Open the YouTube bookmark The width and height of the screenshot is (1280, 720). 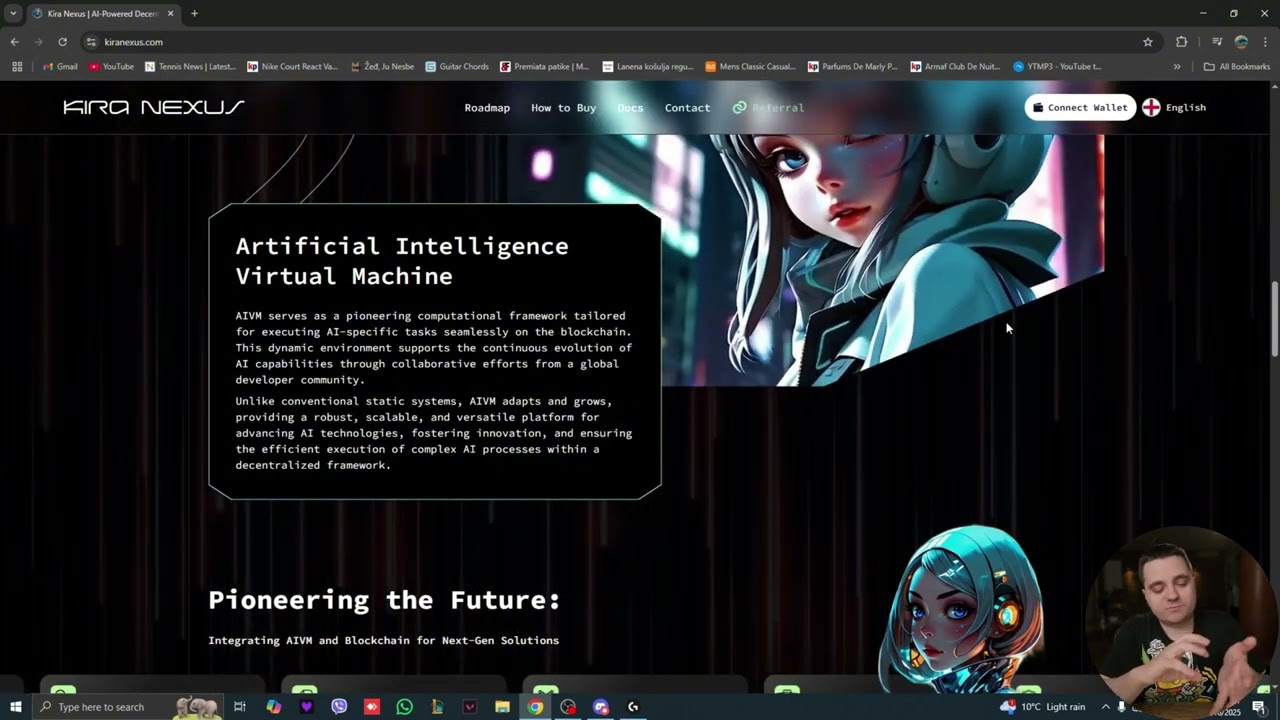111,66
